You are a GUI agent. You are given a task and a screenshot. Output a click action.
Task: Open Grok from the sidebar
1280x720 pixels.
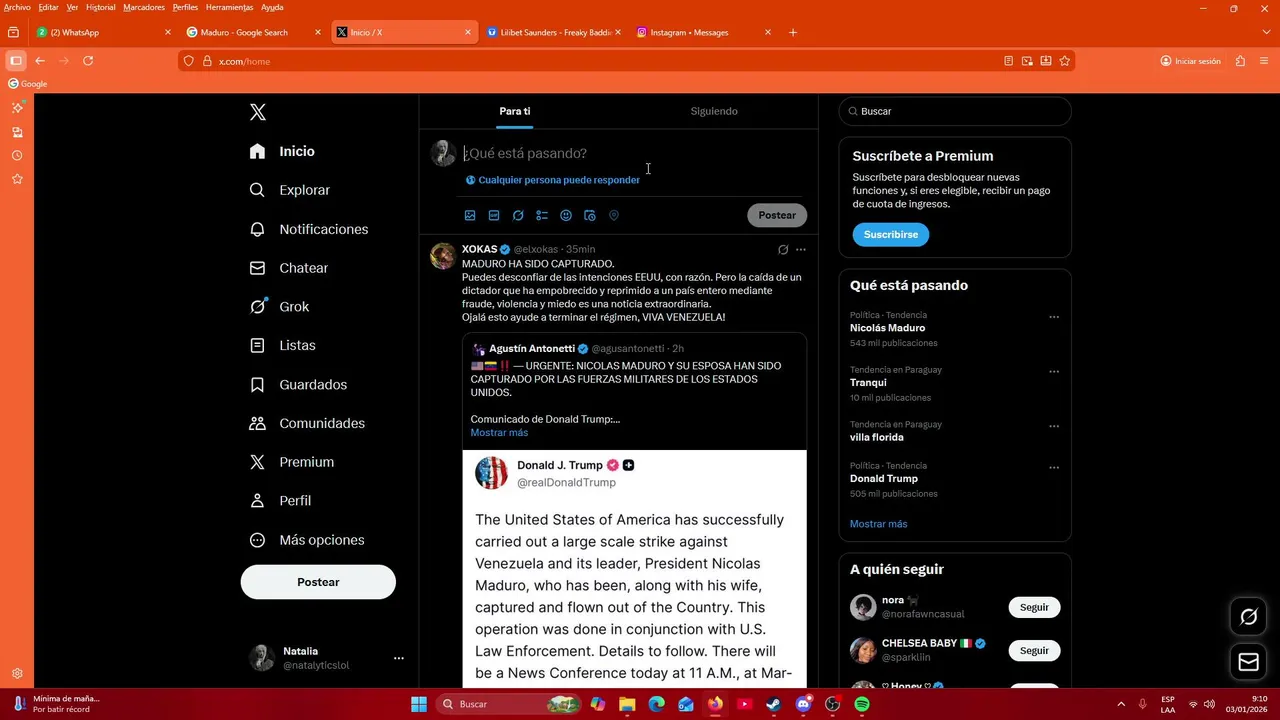[279, 307]
